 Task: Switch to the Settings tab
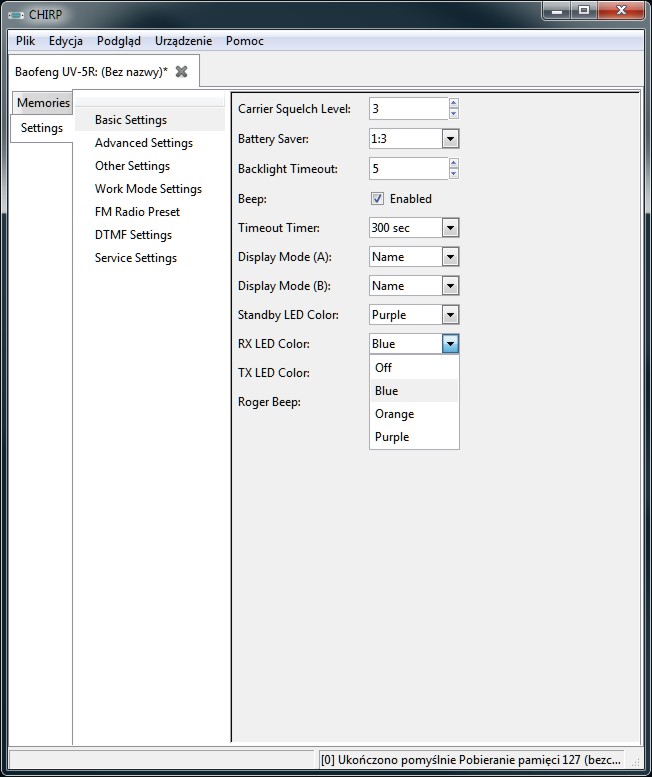(x=42, y=128)
